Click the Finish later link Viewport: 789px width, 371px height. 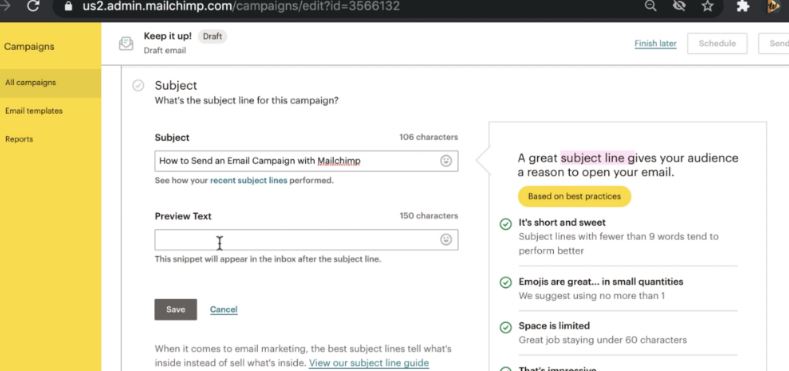pos(655,43)
